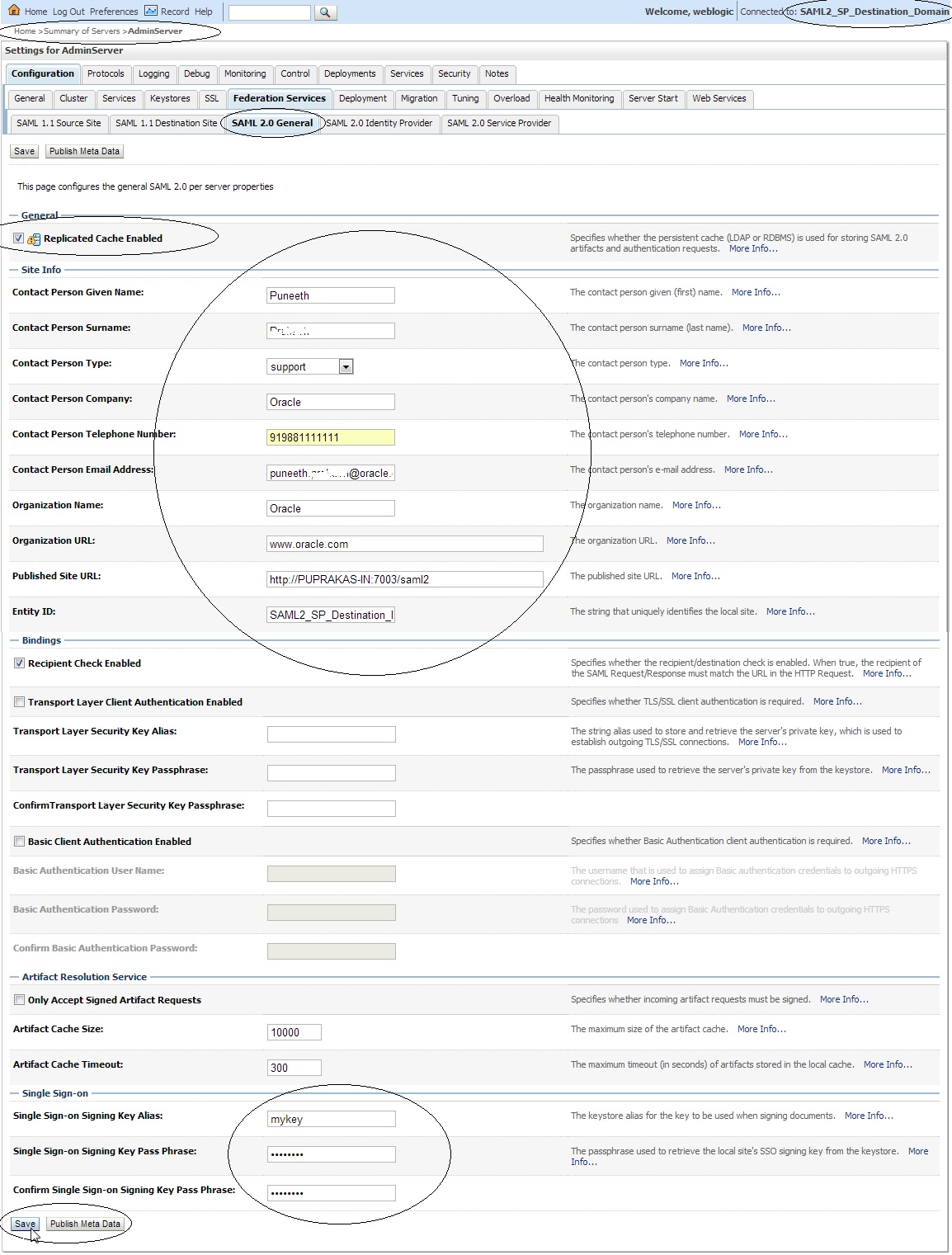Toggle the Recipient Check Enabled checkbox

click(x=19, y=663)
